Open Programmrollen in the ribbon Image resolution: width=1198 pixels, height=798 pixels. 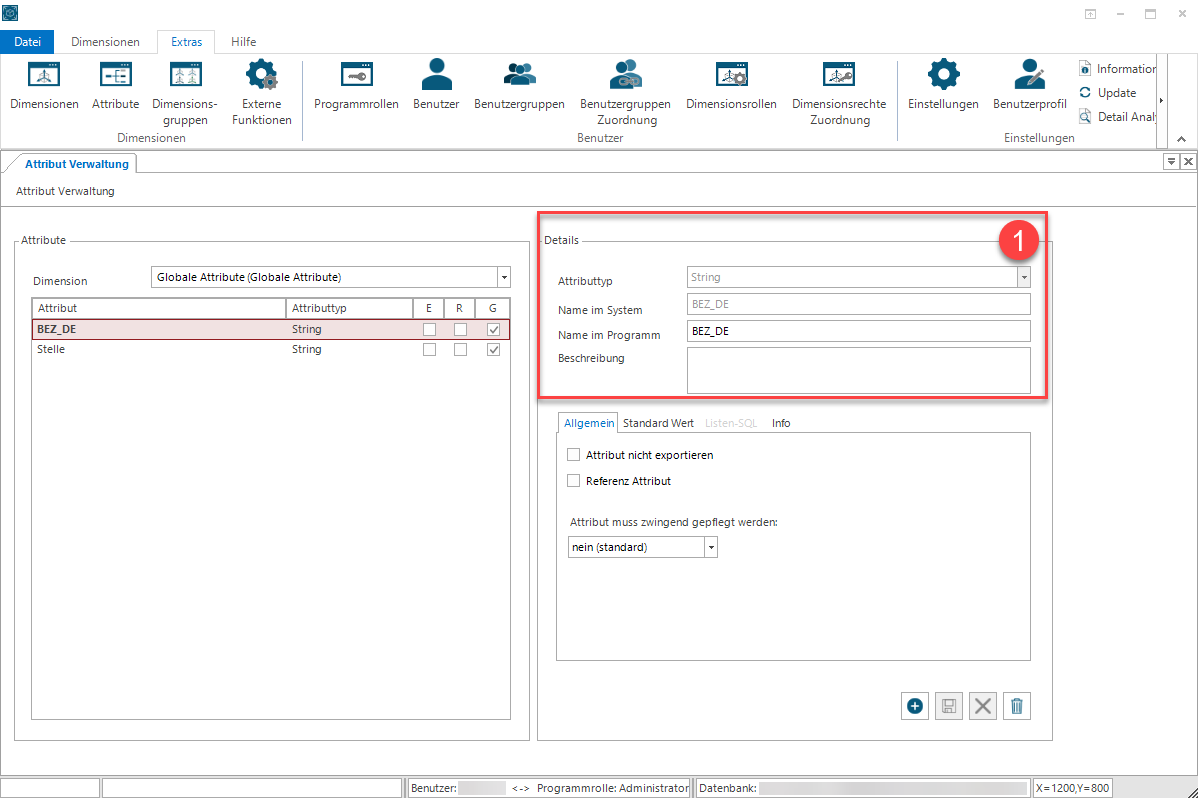tap(356, 84)
